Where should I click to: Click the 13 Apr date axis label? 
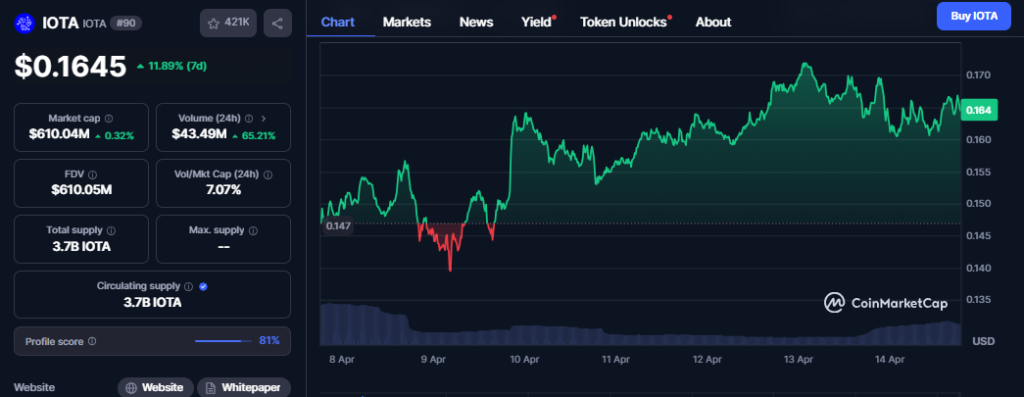click(798, 359)
